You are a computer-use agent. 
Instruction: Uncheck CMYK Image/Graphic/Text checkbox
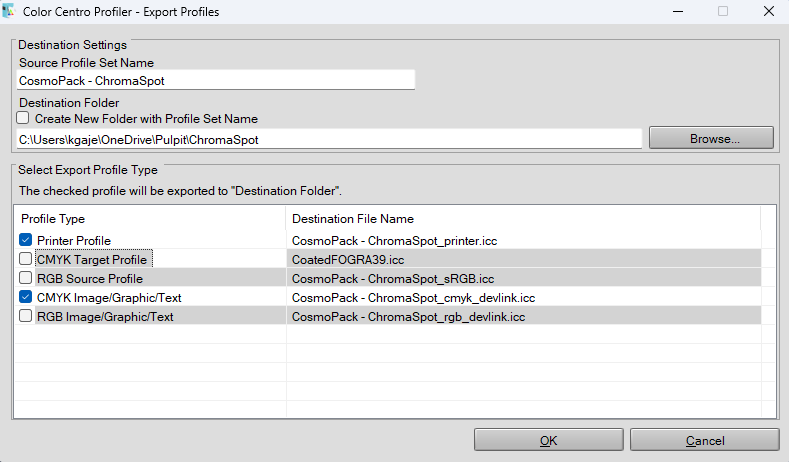[x=25, y=297]
